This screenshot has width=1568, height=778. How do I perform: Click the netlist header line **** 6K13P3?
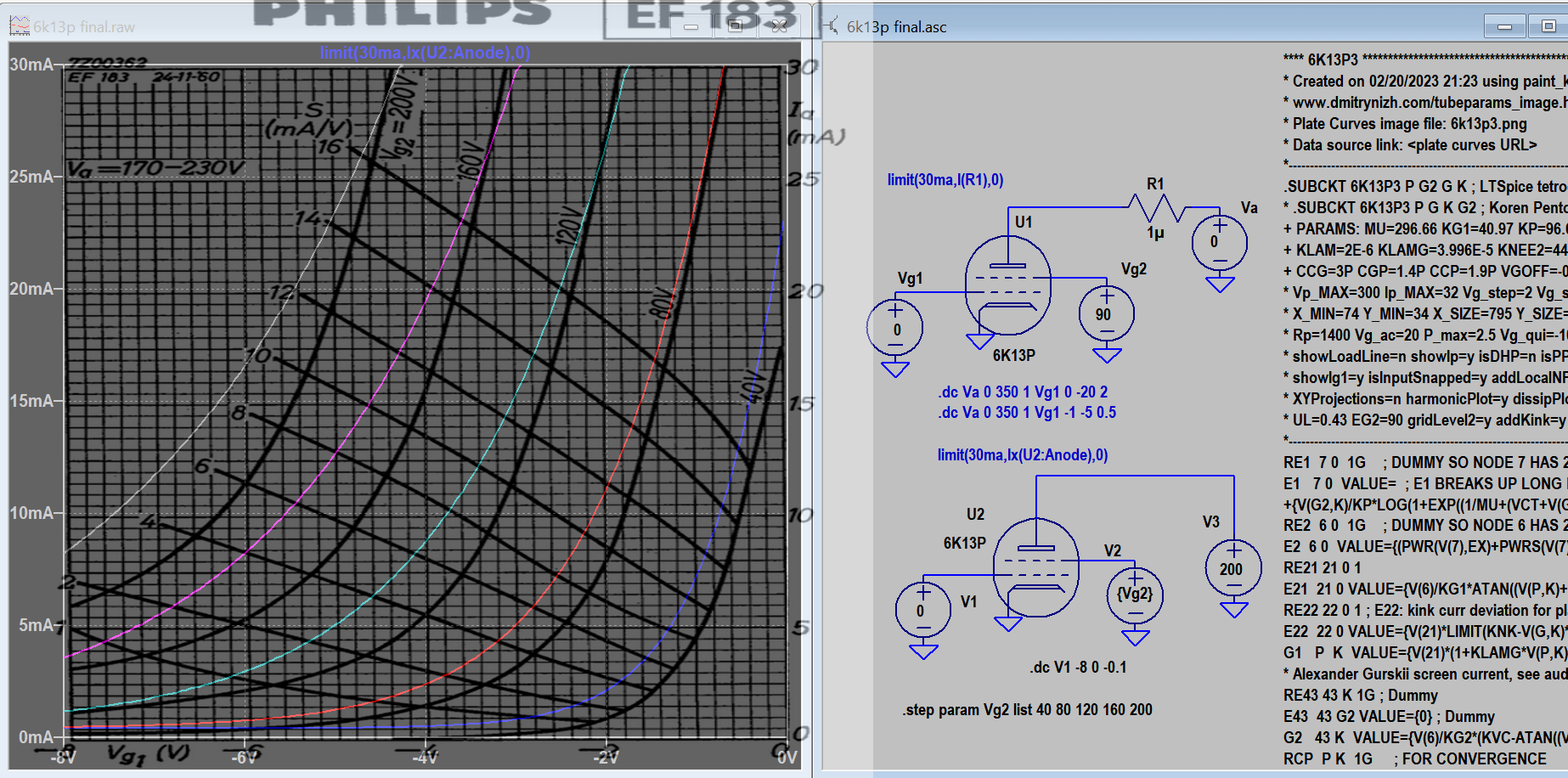pos(1425,59)
